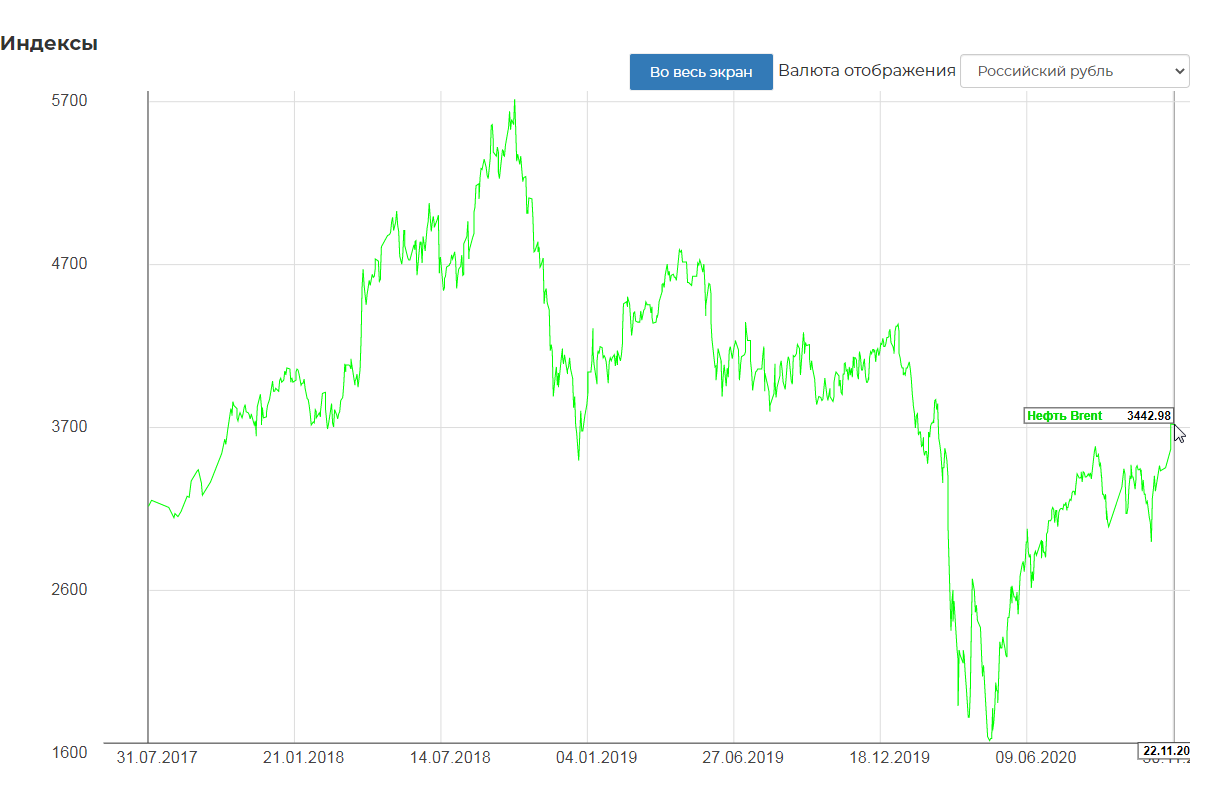Viewport: 1211px width, 787px height.
Task: Click the 1600 value axis label
Action: [70, 752]
